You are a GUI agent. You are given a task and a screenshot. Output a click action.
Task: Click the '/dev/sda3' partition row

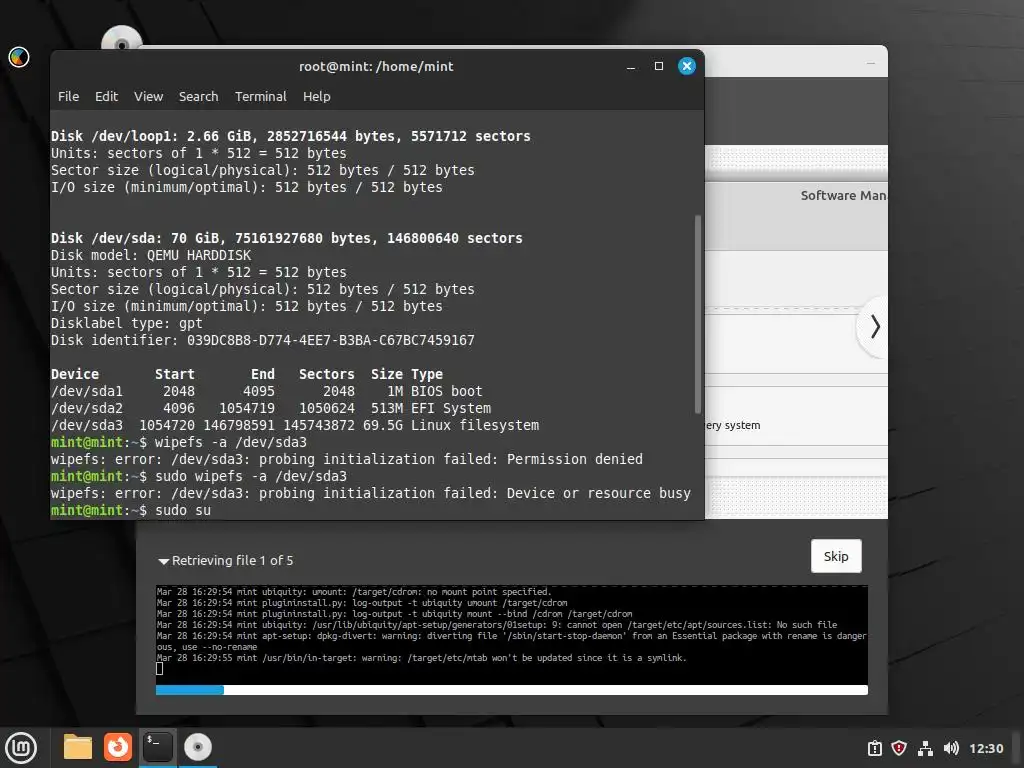(295, 425)
